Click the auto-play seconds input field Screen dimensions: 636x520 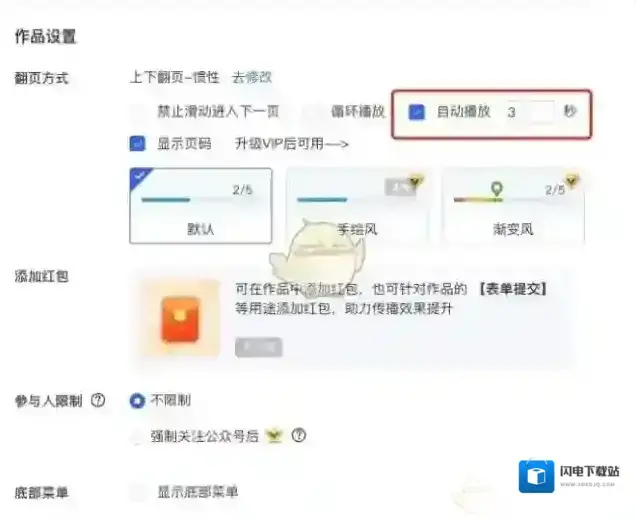click(x=529, y=112)
